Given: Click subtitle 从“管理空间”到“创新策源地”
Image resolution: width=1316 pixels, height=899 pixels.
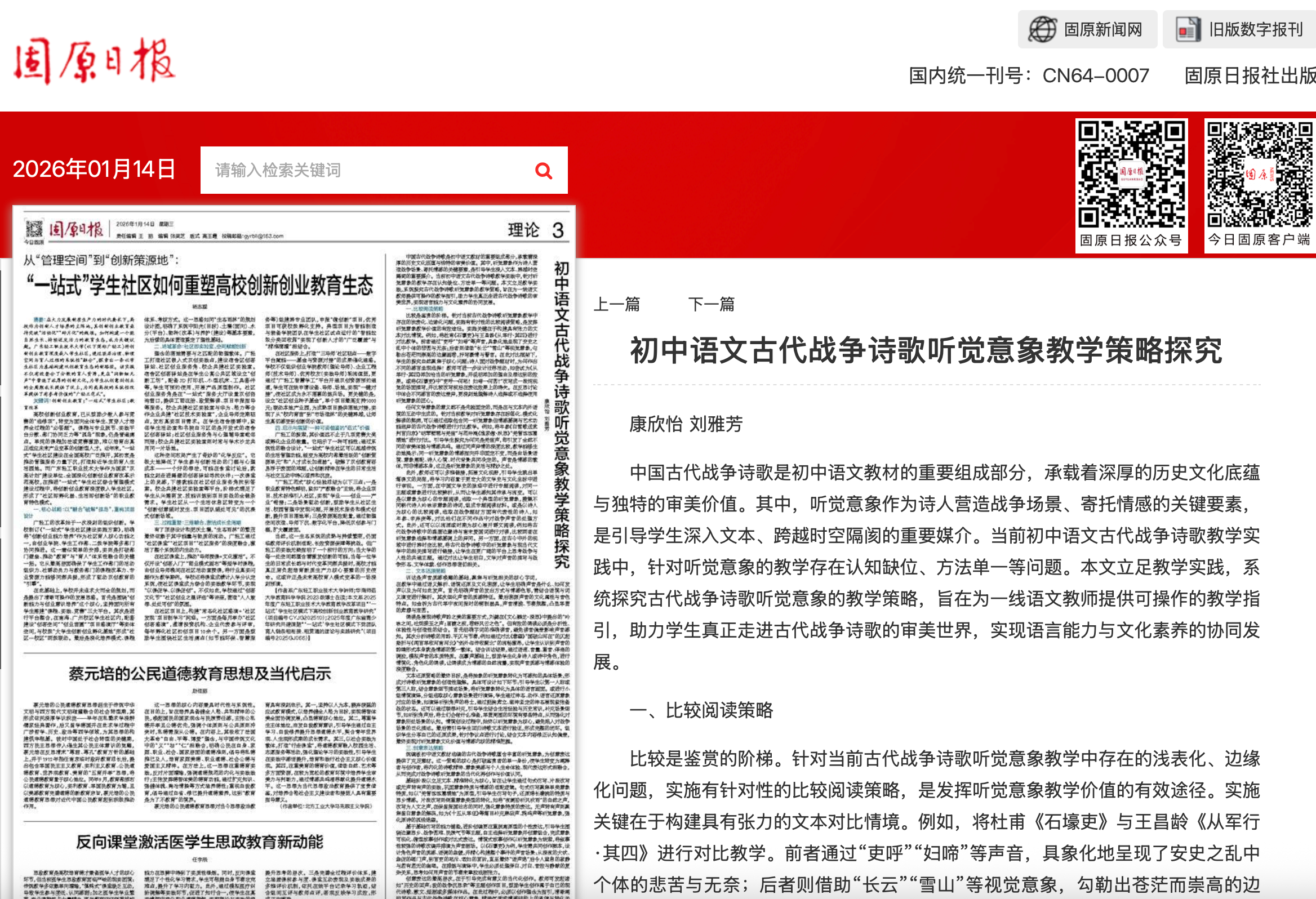Looking at the screenshot, I should click(x=101, y=260).
